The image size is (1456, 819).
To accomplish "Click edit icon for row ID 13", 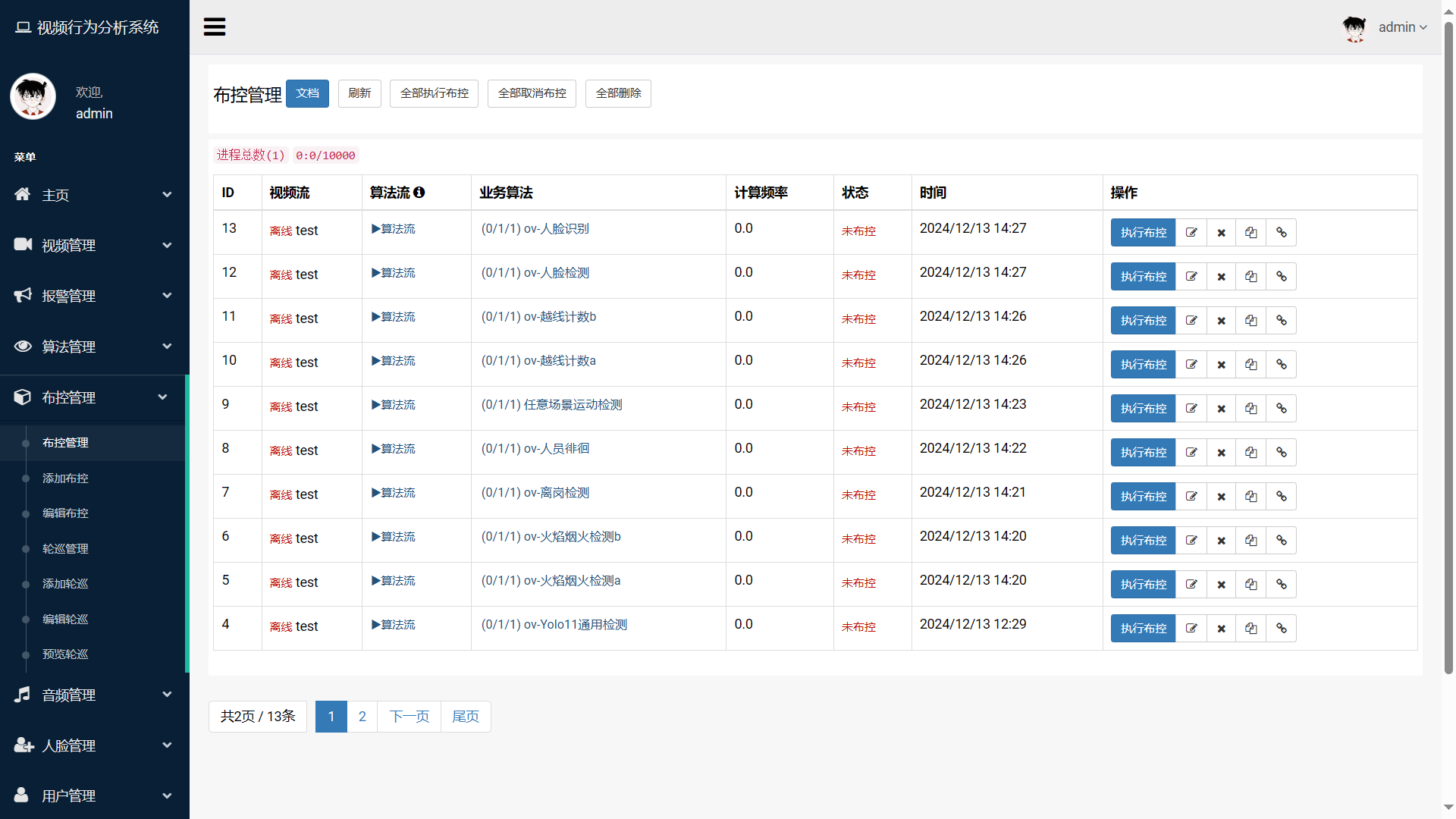I will point(1191,233).
